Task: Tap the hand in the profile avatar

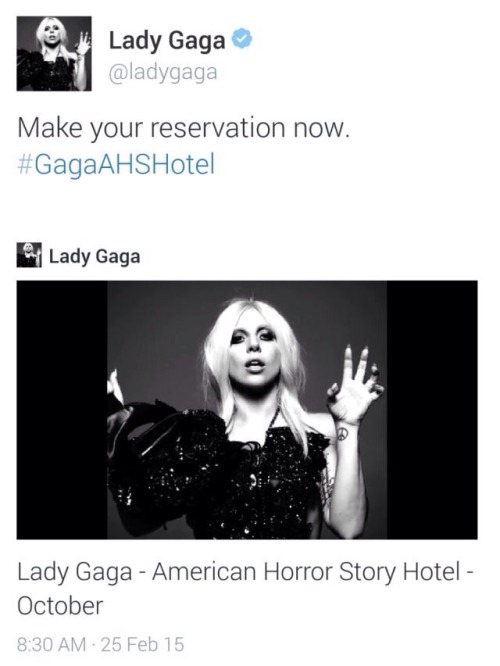Action: (x=83, y=45)
